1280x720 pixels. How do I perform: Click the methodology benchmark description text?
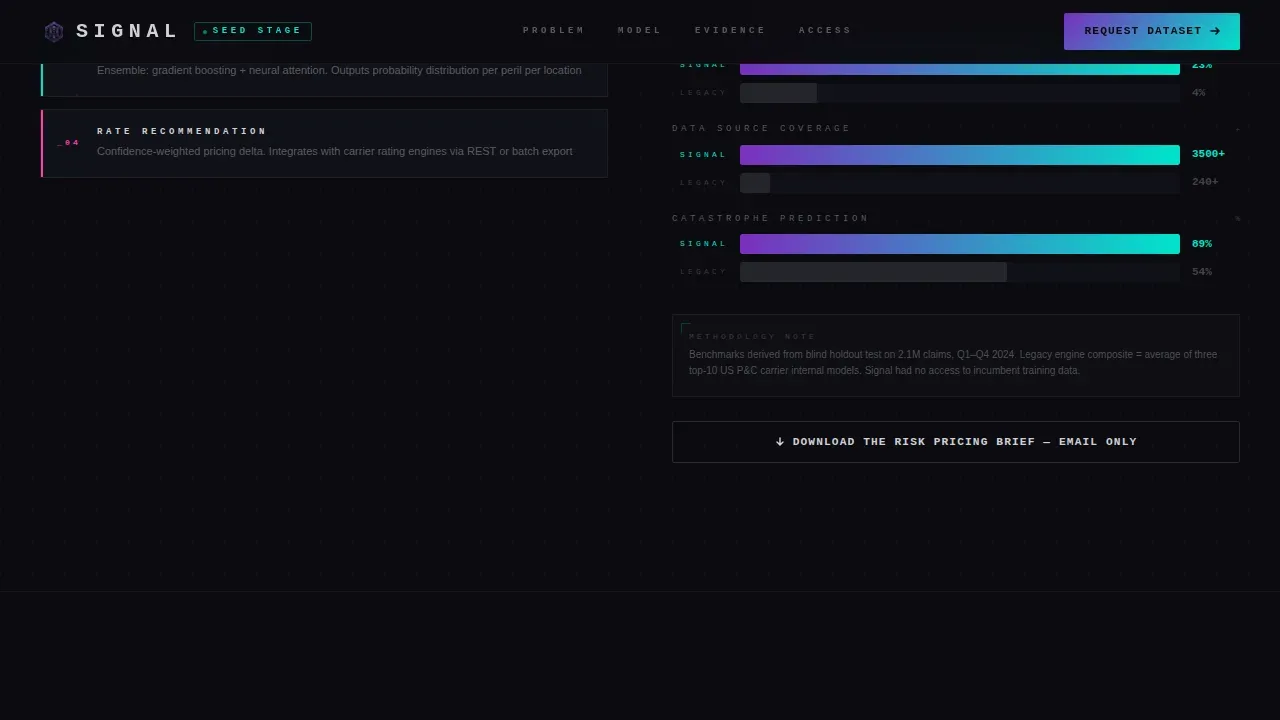(x=953, y=362)
